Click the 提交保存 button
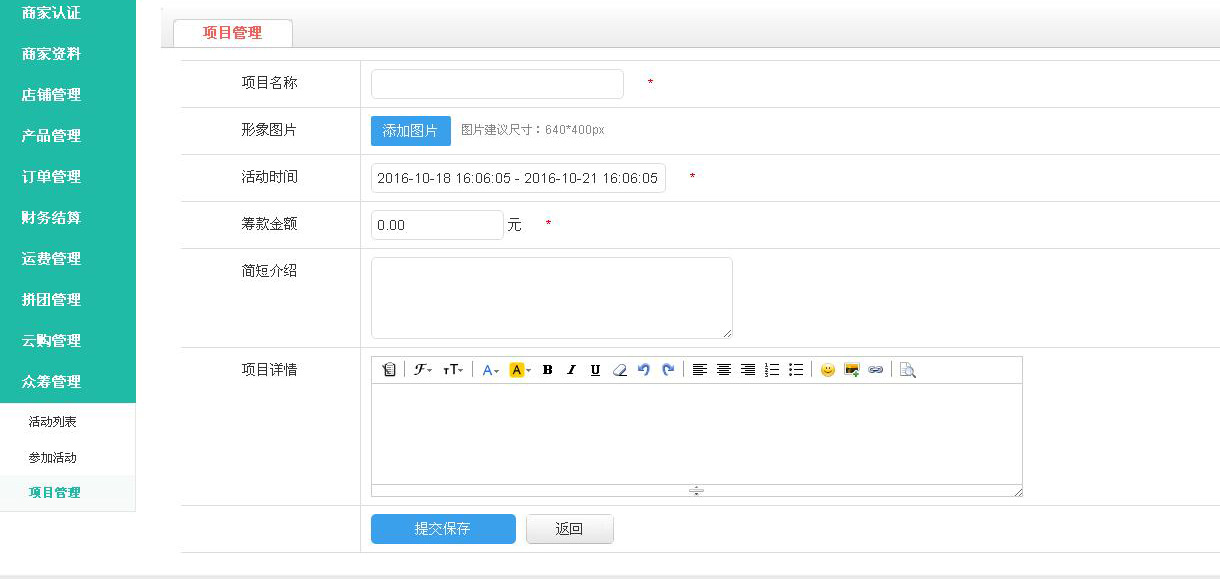 443,529
